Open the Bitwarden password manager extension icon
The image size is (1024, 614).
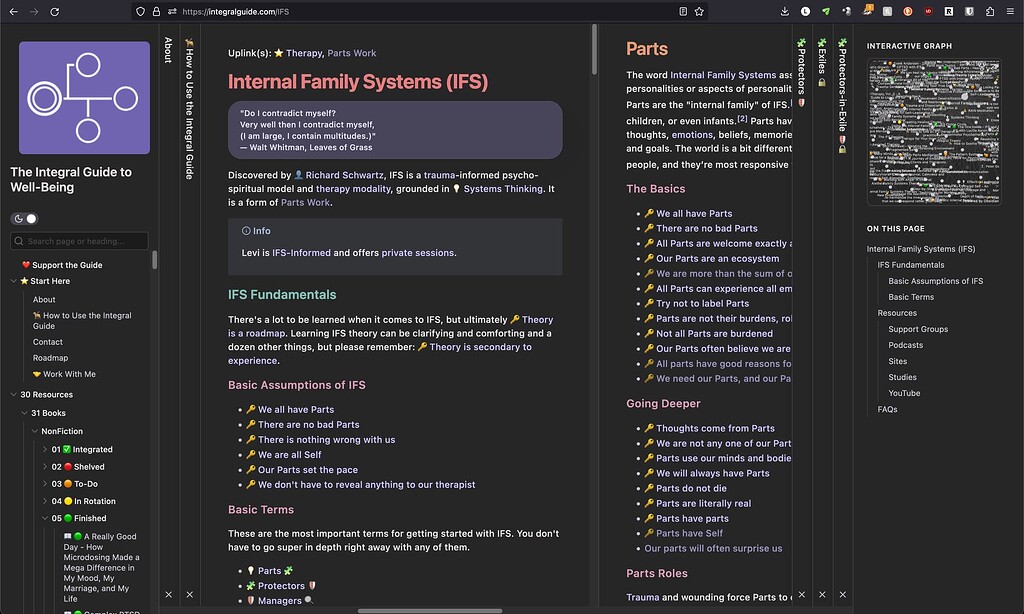(x=970, y=11)
